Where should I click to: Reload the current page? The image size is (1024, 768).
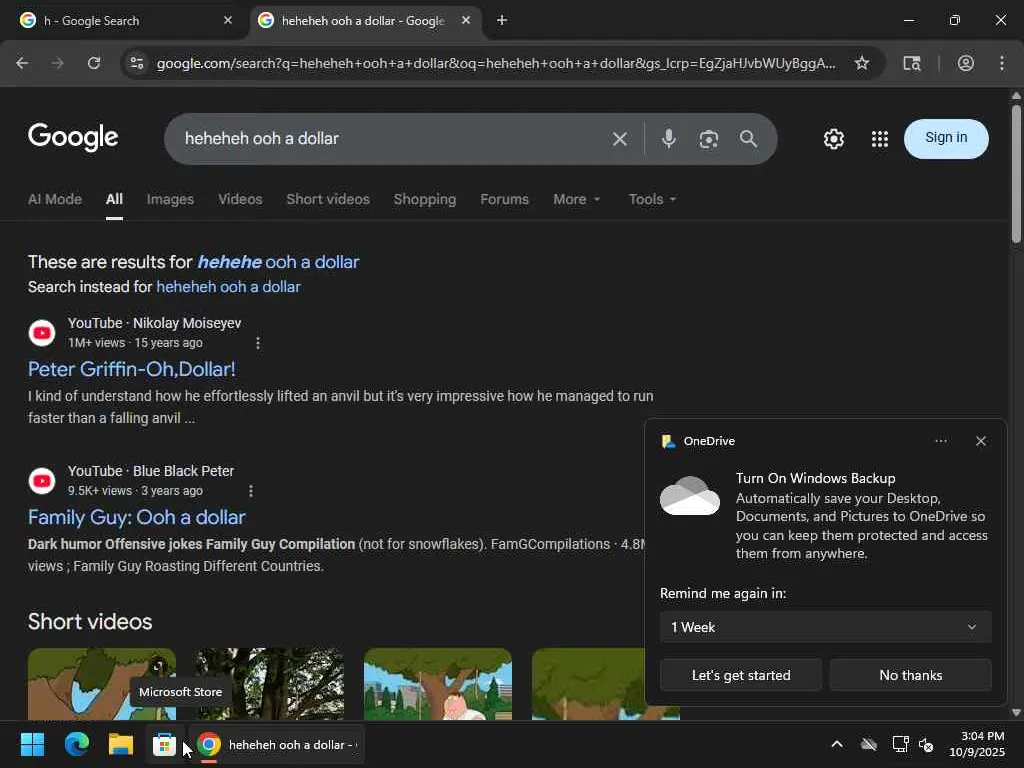click(94, 63)
